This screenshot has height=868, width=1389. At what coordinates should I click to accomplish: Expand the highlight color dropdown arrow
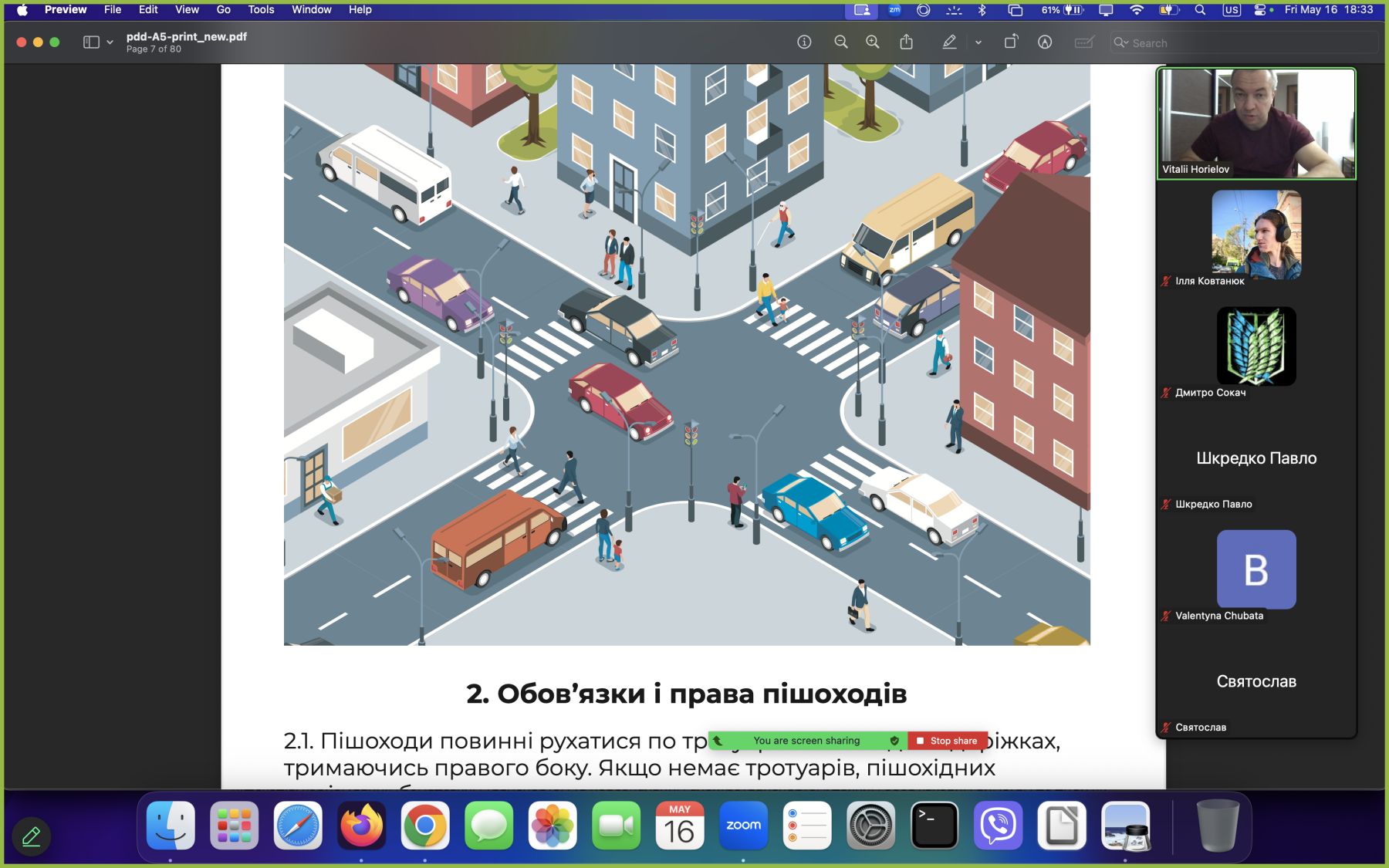[978, 42]
